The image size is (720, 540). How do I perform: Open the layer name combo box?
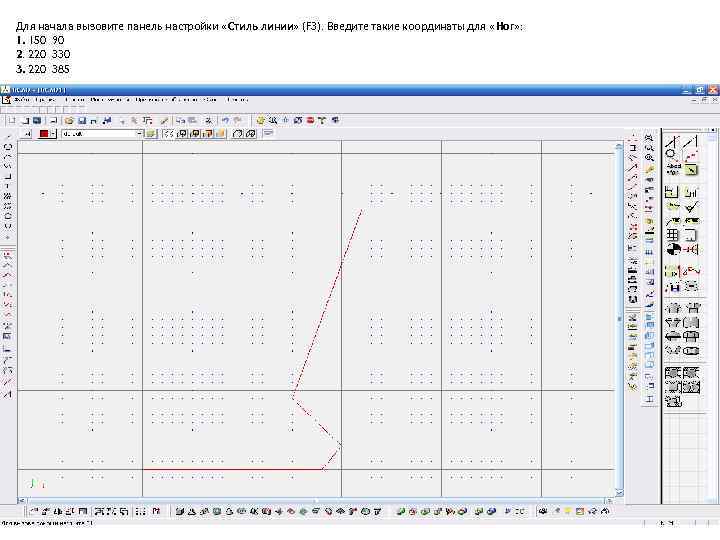coord(102,134)
